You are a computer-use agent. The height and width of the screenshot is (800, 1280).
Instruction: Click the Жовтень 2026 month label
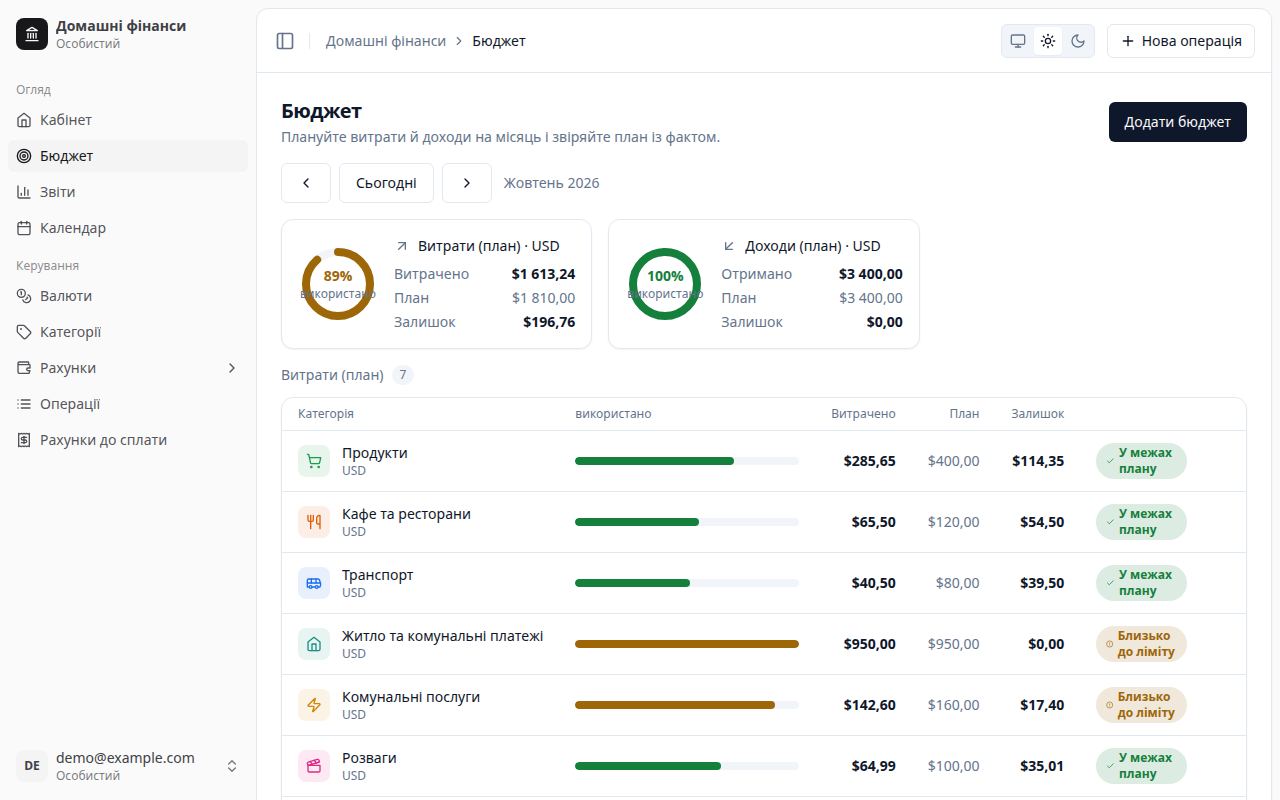point(552,183)
